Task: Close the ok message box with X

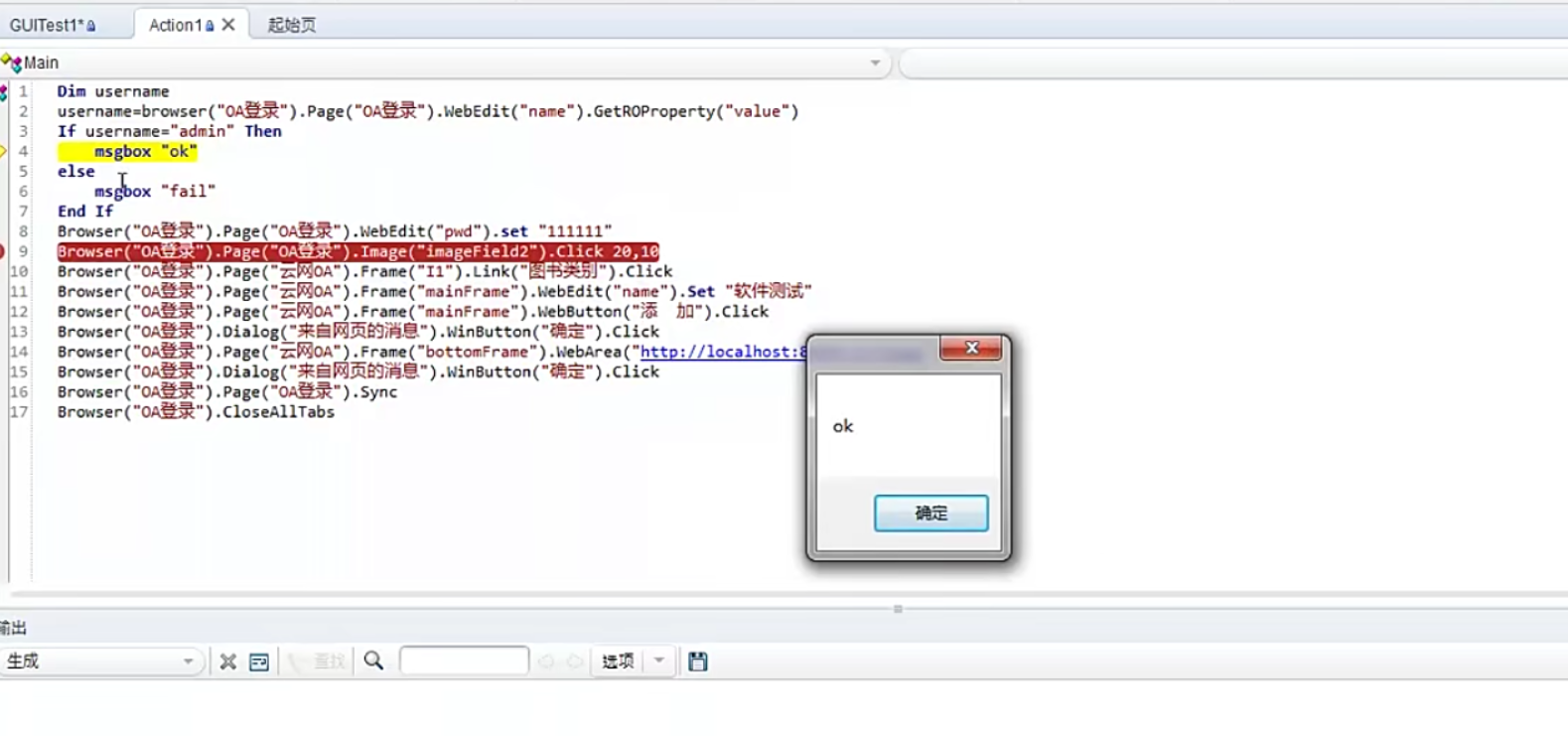Action: pyautogui.click(x=971, y=348)
